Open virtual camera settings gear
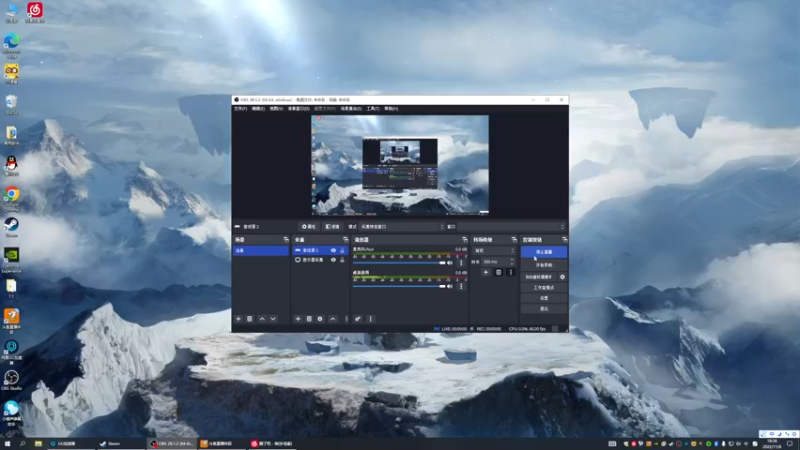Viewport: 800px width, 450px height. (x=562, y=277)
